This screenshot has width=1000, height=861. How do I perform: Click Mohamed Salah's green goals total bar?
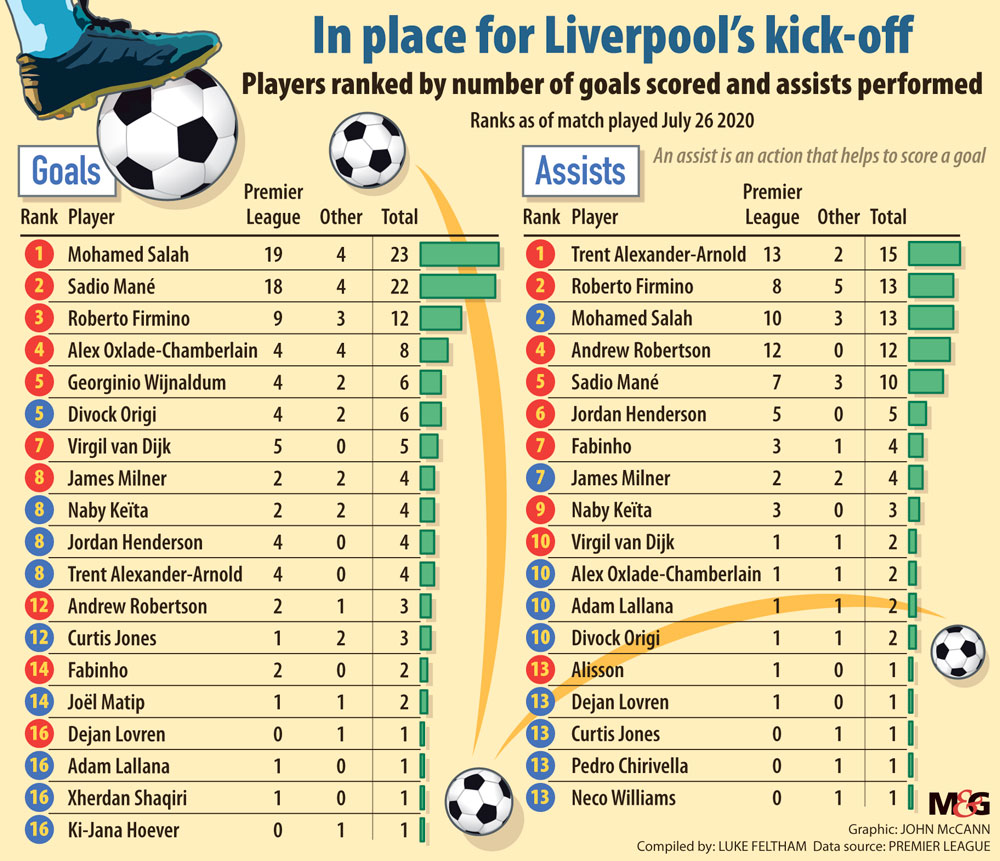click(x=459, y=255)
